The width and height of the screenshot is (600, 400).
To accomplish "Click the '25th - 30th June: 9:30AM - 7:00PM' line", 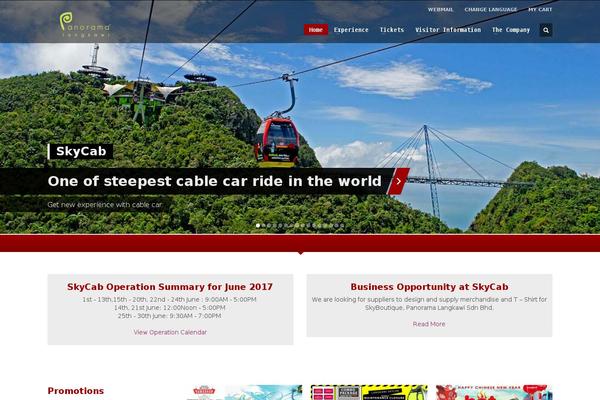I will click(x=170, y=316).
